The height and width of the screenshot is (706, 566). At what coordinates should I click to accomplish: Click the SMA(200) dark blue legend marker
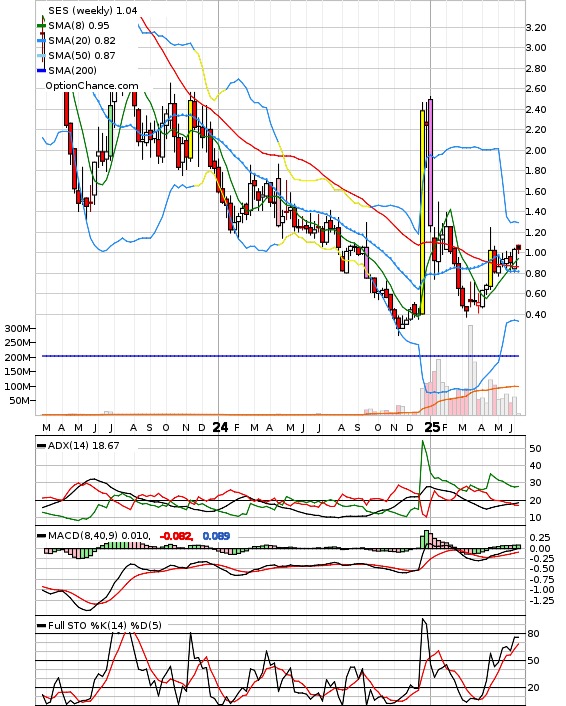pyautogui.click(x=41, y=70)
